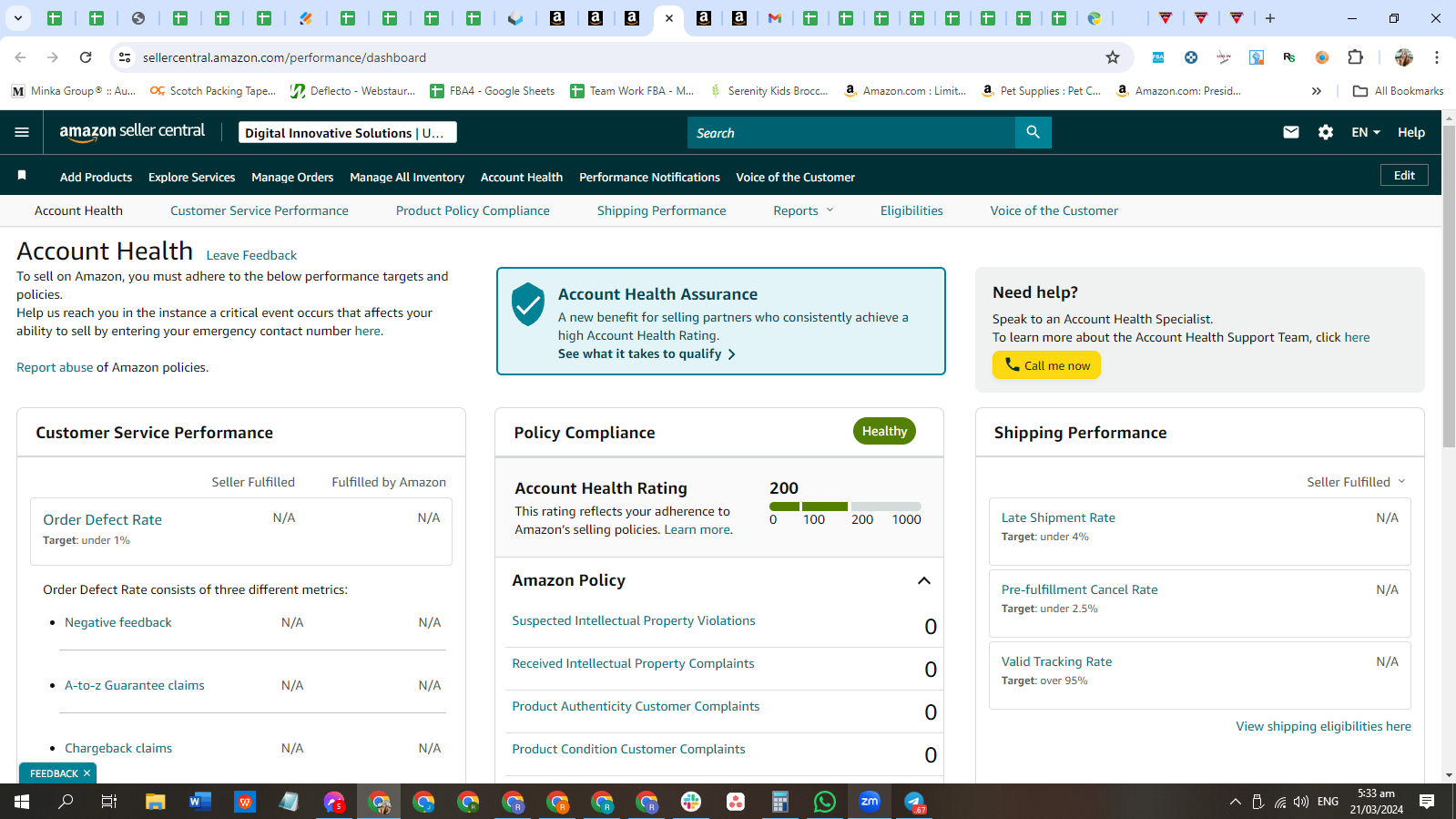Open the Help link in header
This screenshot has width=1456, height=819.
pyautogui.click(x=1411, y=132)
